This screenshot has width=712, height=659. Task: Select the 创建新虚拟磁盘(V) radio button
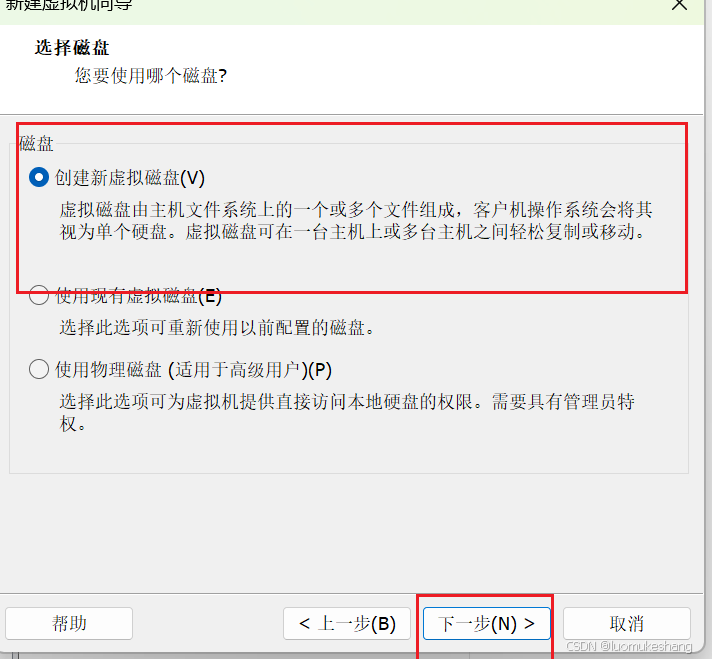point(39,177)
